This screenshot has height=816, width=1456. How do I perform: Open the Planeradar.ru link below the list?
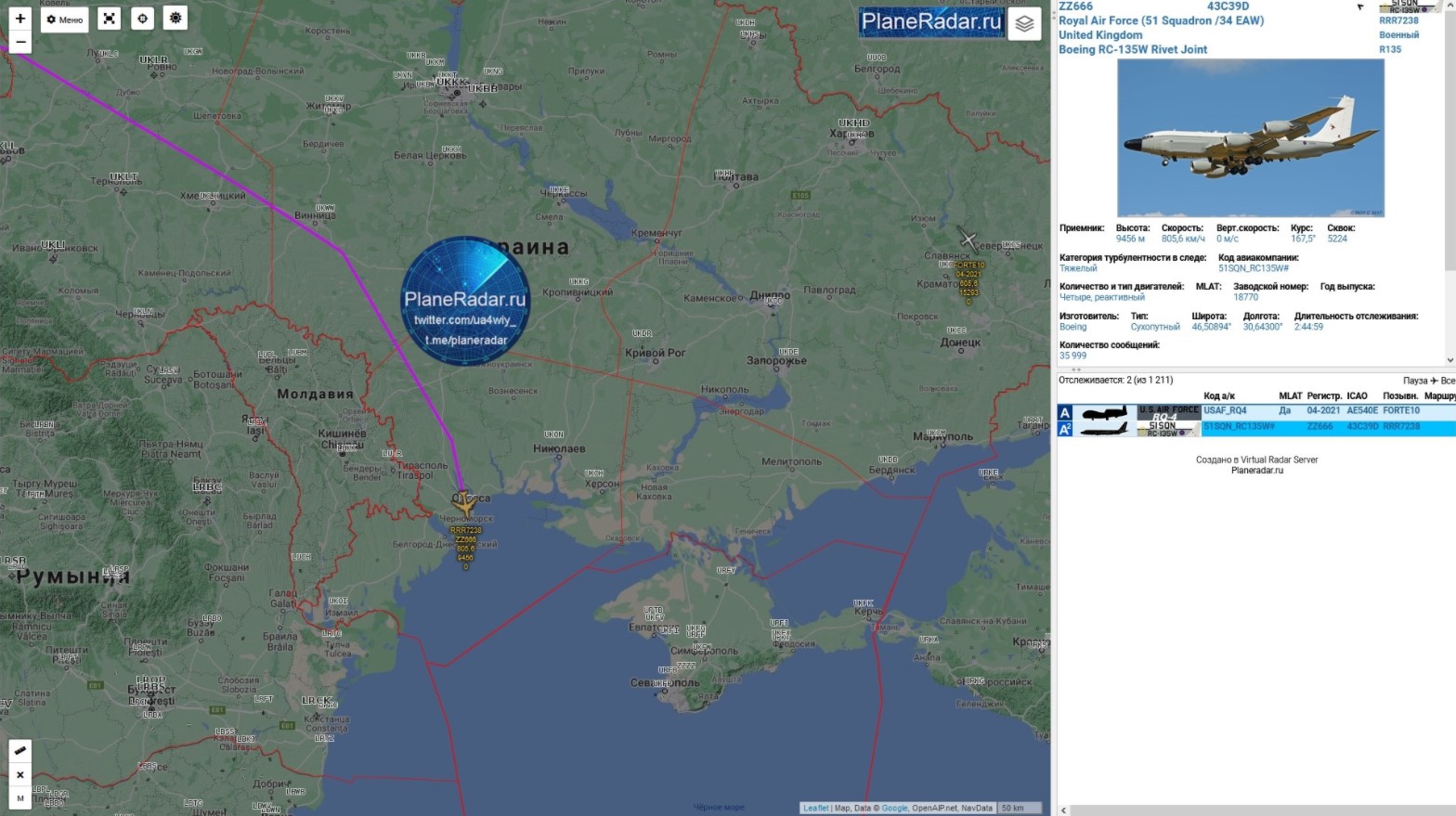(x=1257, y=471)
